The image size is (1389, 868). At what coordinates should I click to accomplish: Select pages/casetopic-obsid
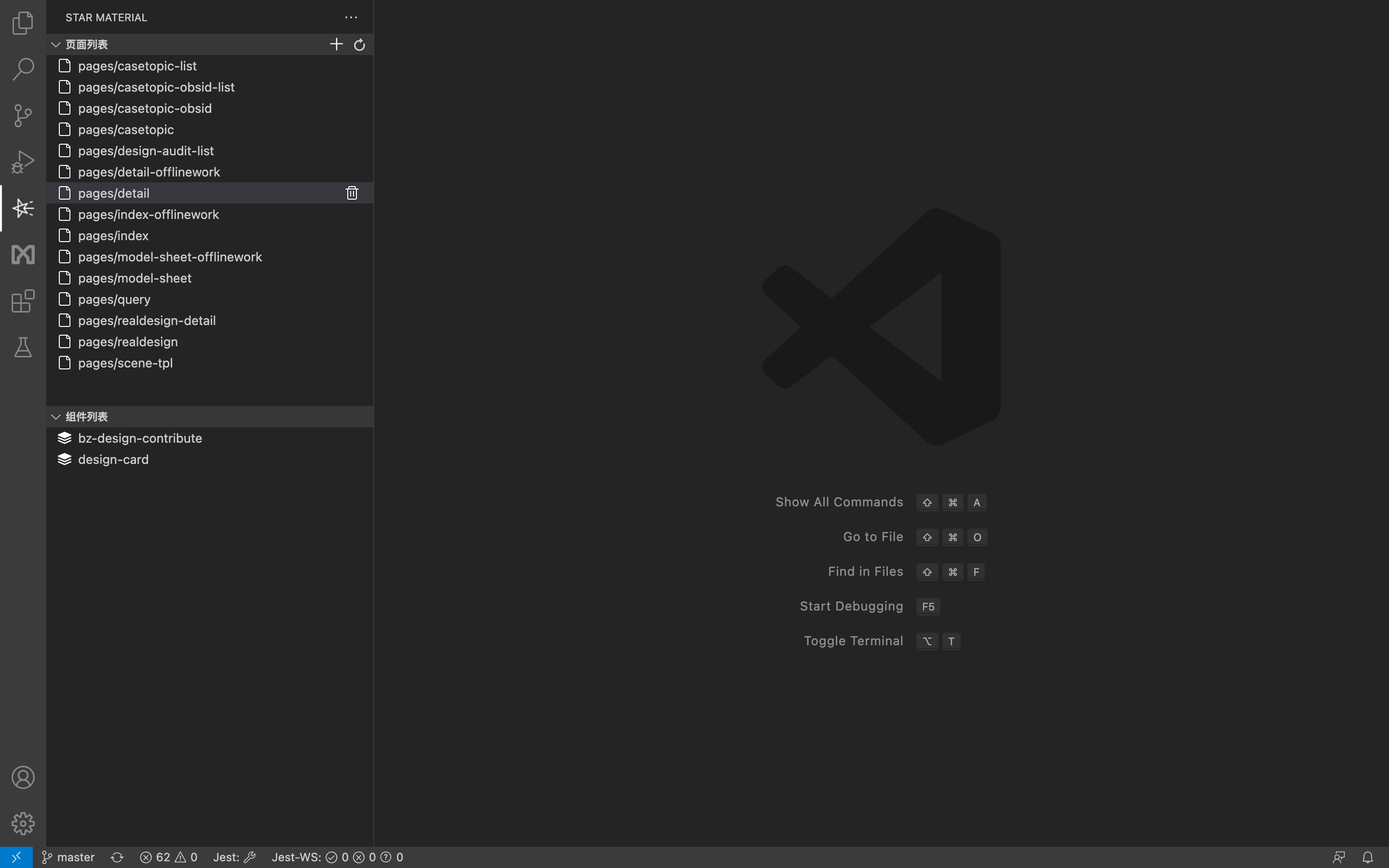[x=210, y=108]
